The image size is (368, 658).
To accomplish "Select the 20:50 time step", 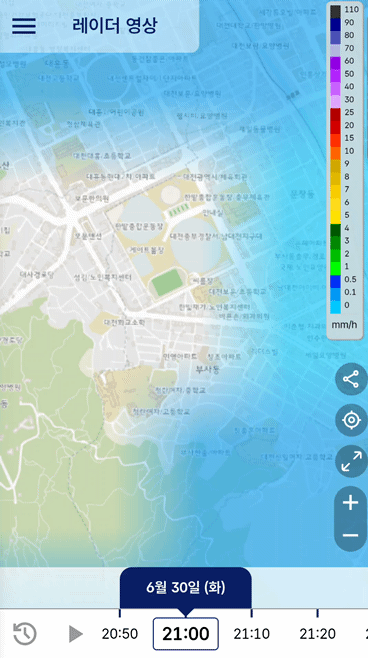I will pyautogui.click(x=120, y=634).
